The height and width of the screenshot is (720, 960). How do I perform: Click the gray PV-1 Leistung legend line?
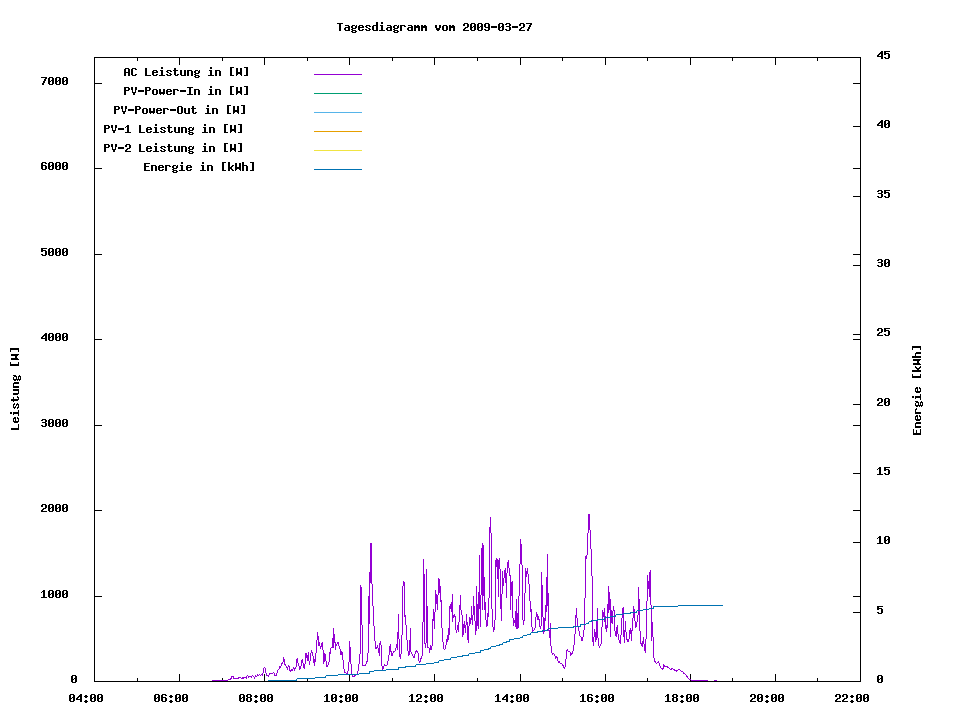pyautogui.click(x=337, y=131)
